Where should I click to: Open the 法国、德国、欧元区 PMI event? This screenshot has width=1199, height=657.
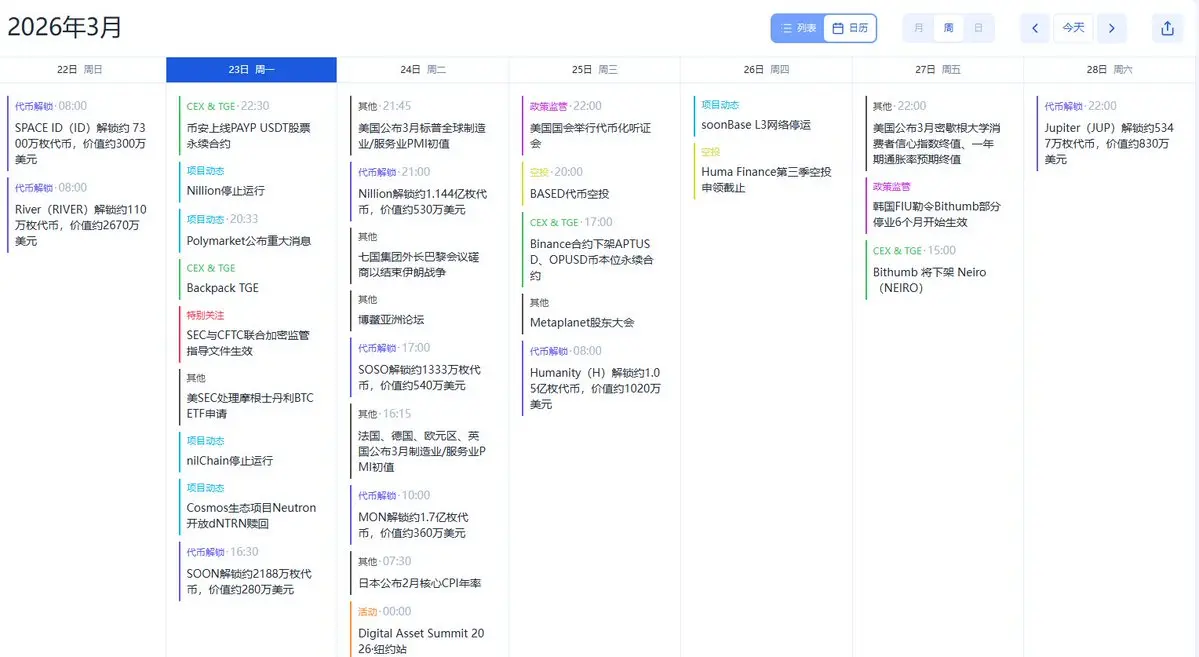click(x=426, y=441)
